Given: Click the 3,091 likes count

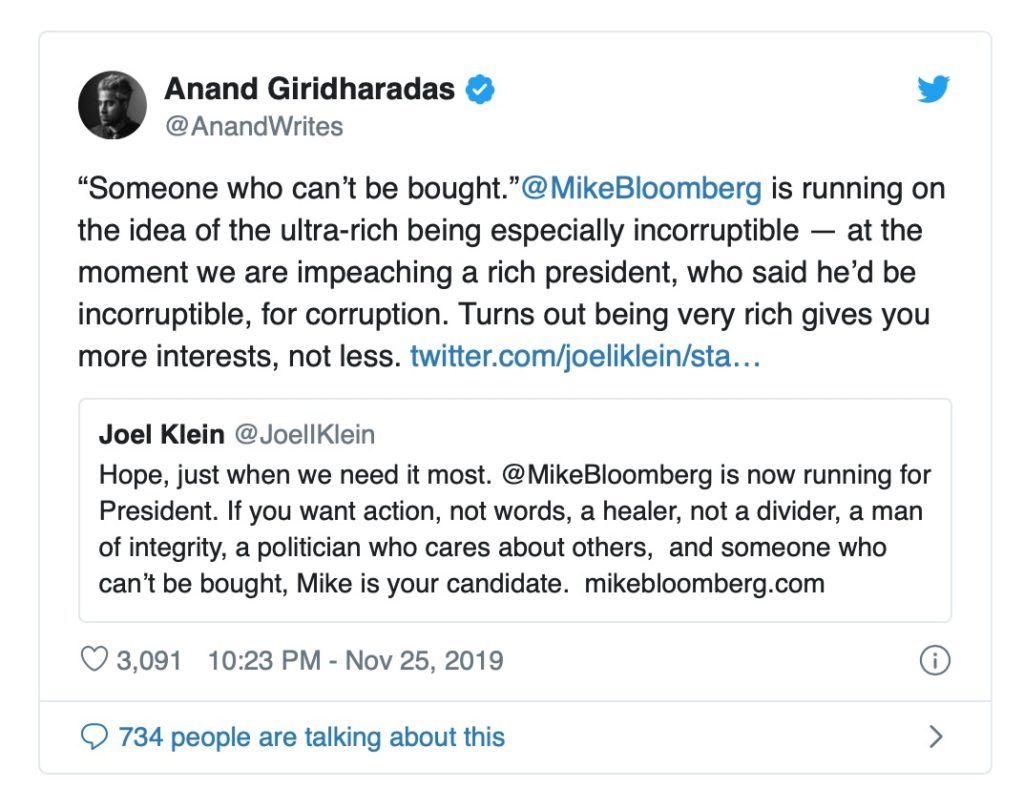Looking at the screenshot, I should tap(150, 661).
